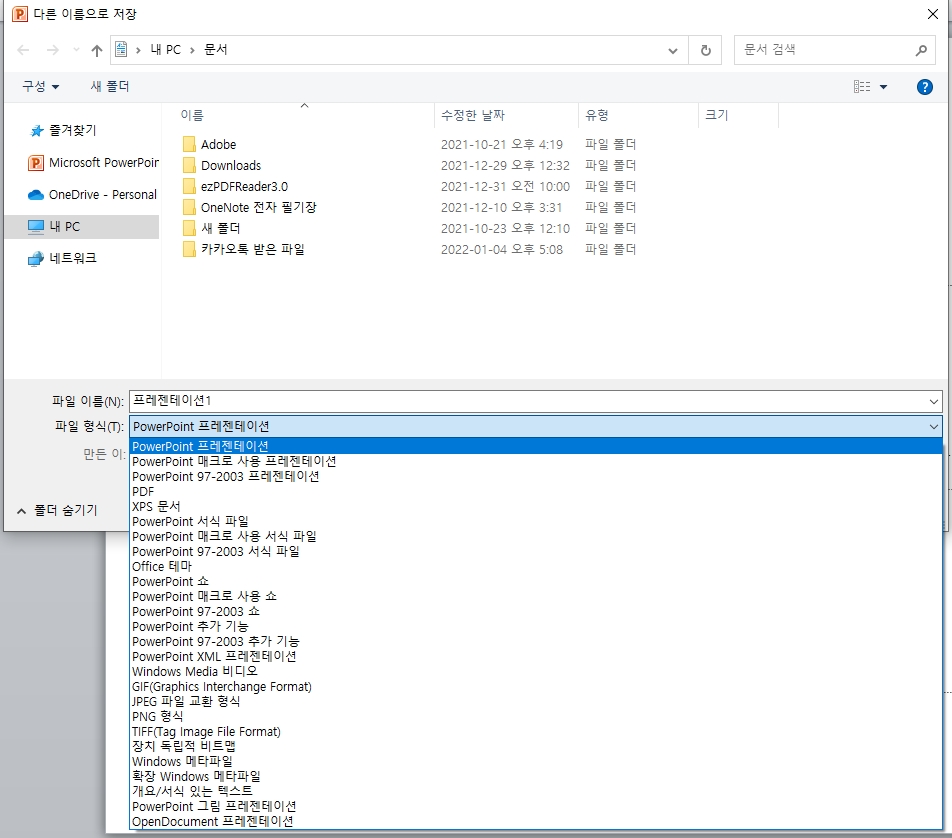Open the view options dropdown arrow

[x=883, y=87]
